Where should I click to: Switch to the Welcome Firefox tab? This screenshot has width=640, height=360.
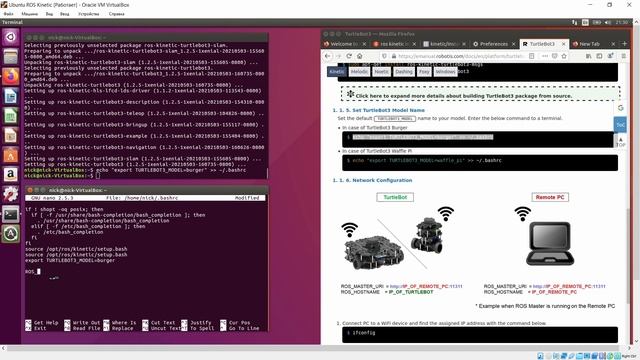[344, 44]
